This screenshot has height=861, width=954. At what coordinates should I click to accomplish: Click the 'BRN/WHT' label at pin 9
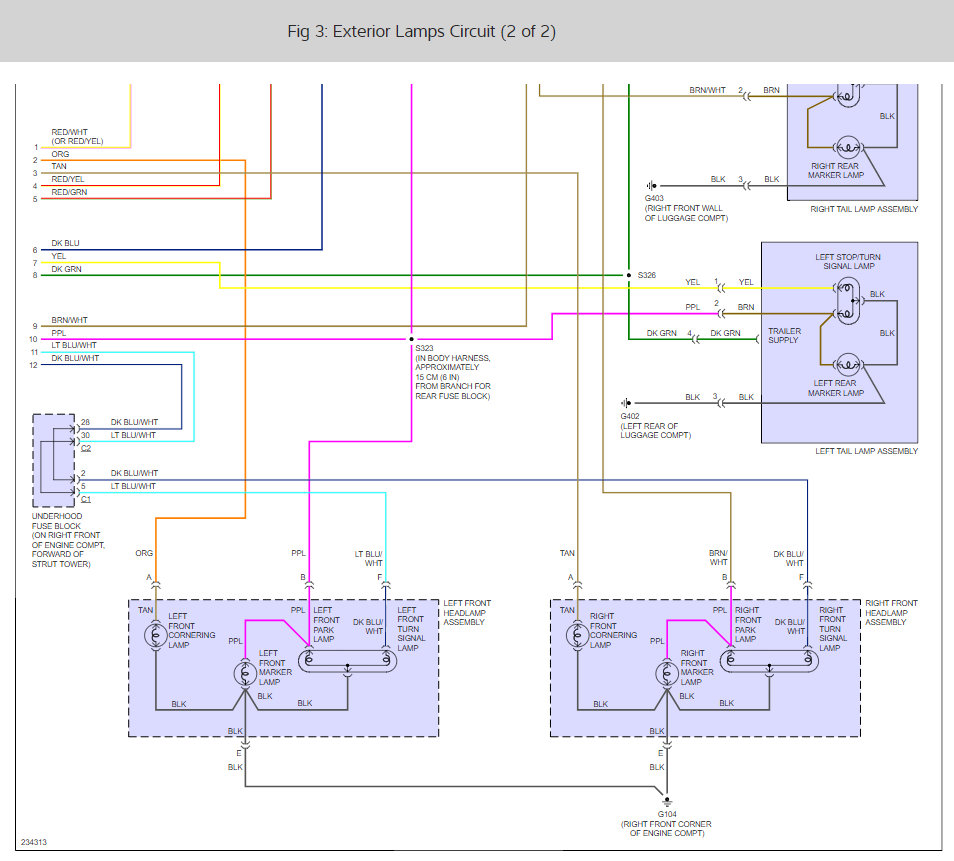tap(69, 320)
